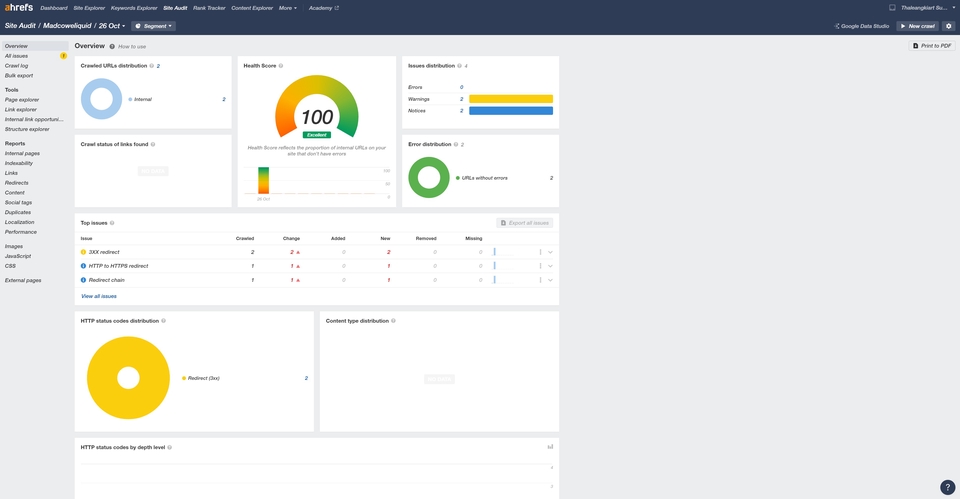Click Print to PDF button
This screenshot has width=960, height=499.
pyautogui.click(x=932, y=46)
